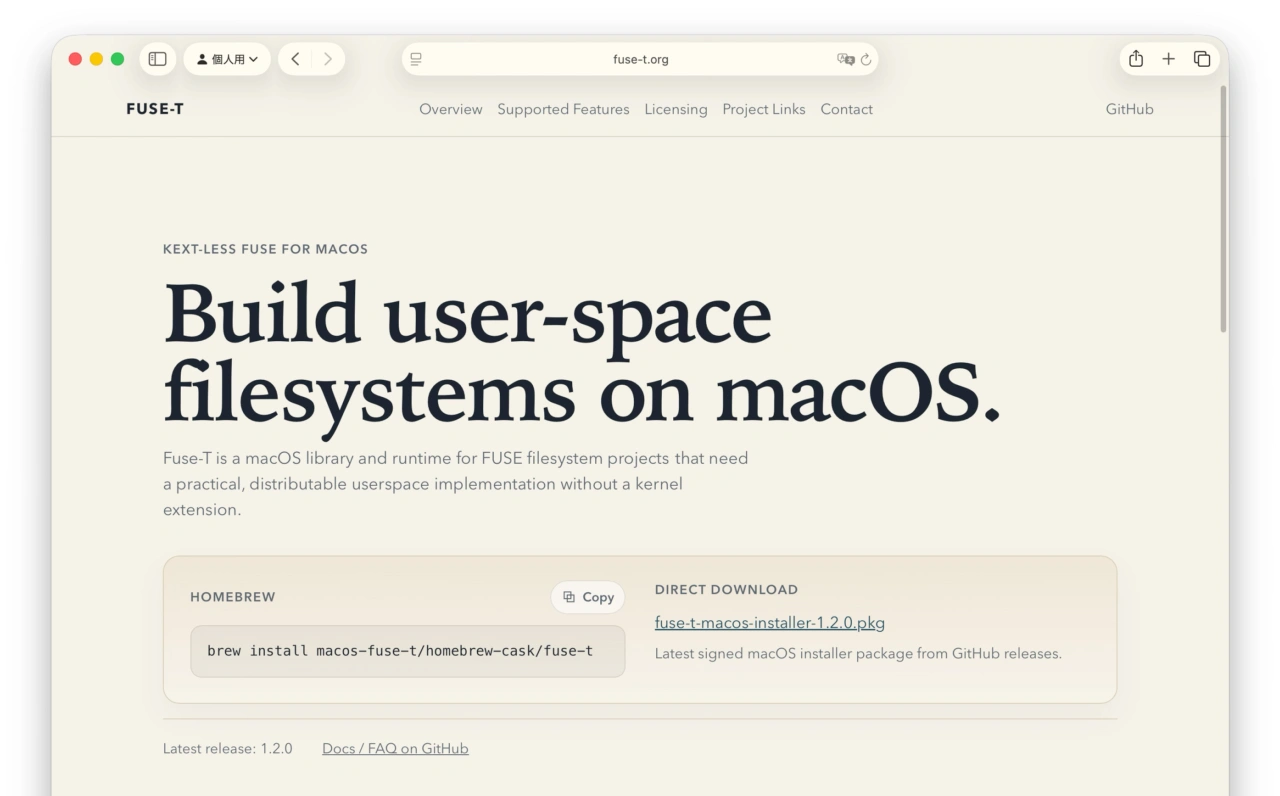Open Project Links navigation item
This screenshot has height=796, width=1280.
[x=763, y=109]
